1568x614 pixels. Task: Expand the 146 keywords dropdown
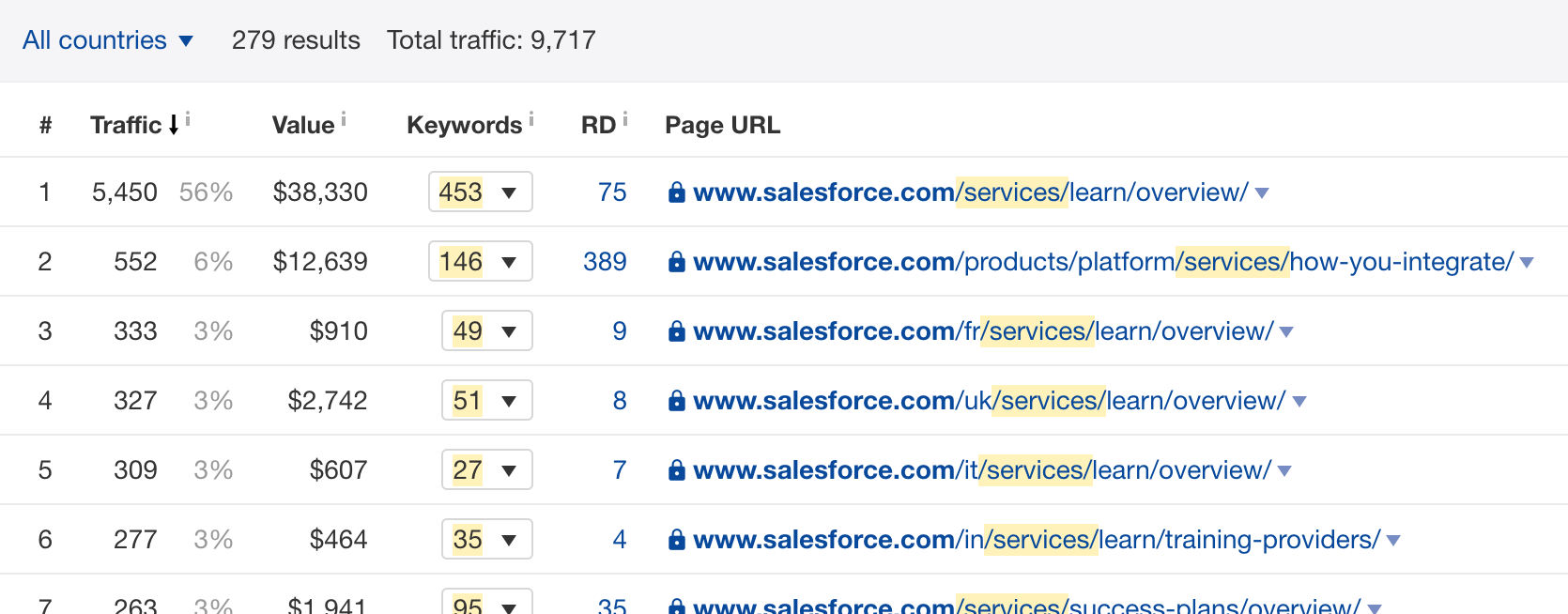coord(481,261)
